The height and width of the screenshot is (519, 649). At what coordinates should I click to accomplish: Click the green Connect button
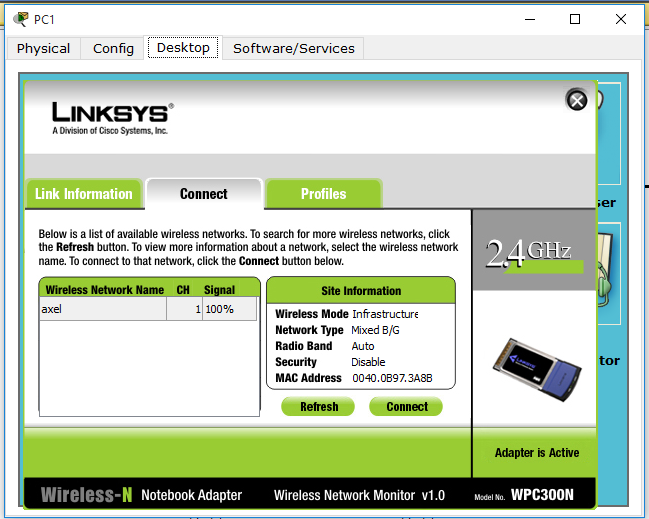pyautogui.click(x=406, y=406)
